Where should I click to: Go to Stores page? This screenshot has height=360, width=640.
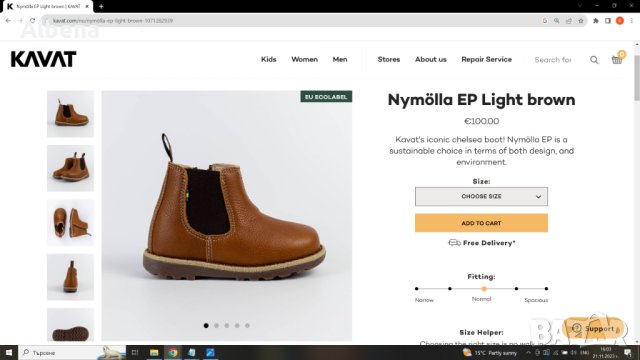(389, 60)
